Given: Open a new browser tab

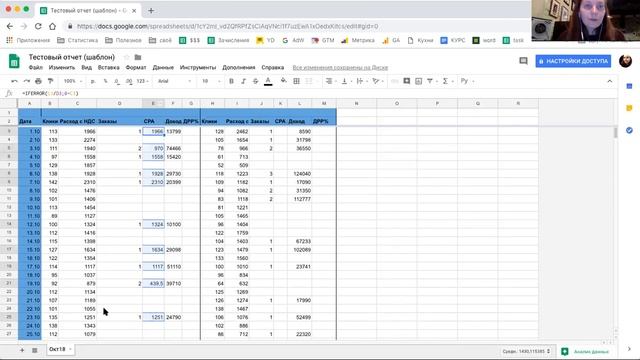Looking at the screenshot, I should (151, 11).
